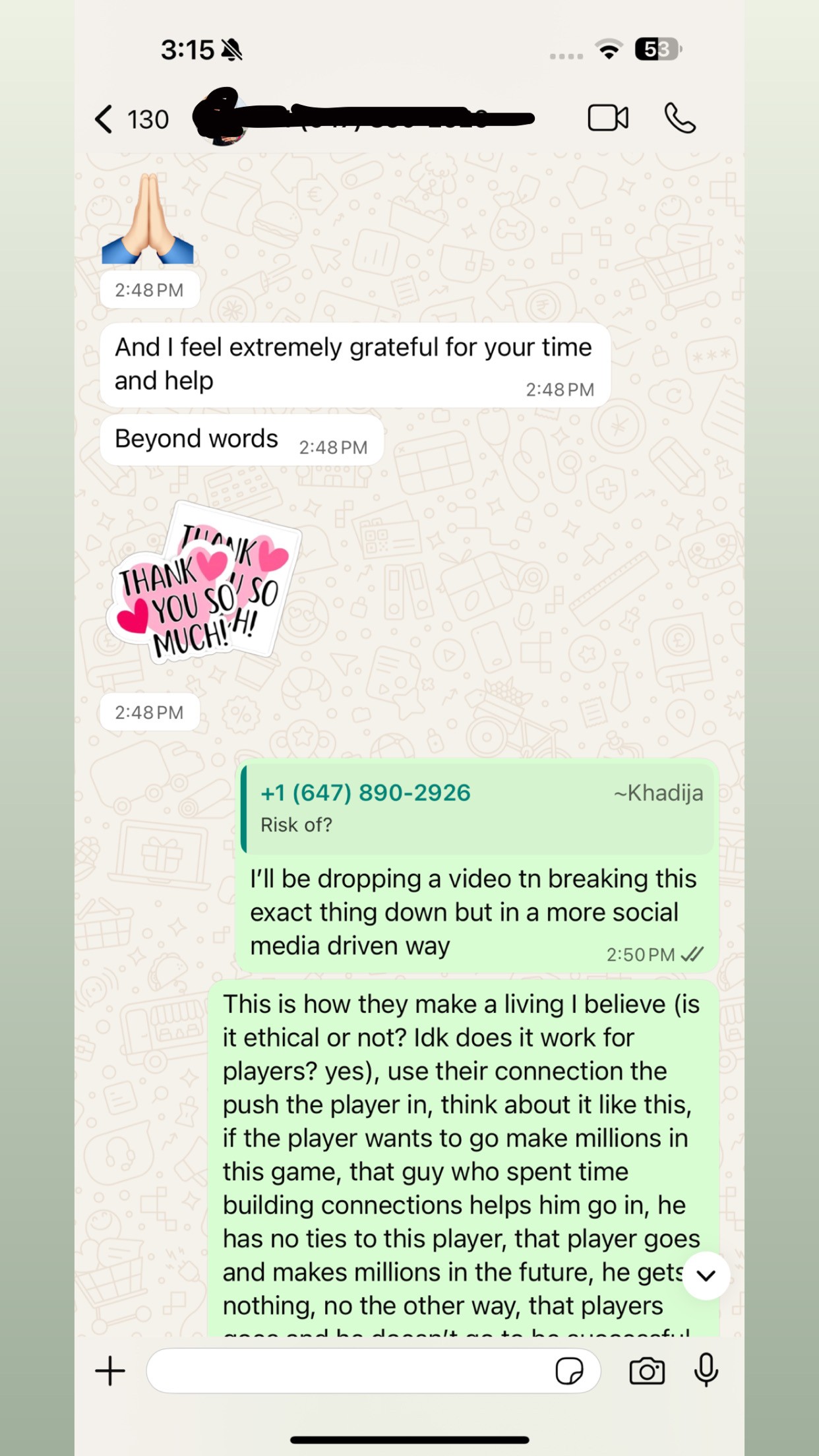Open the sticker picker in message field
Viewport: 819px width, 1456px height.
(x=570, y=1372)
